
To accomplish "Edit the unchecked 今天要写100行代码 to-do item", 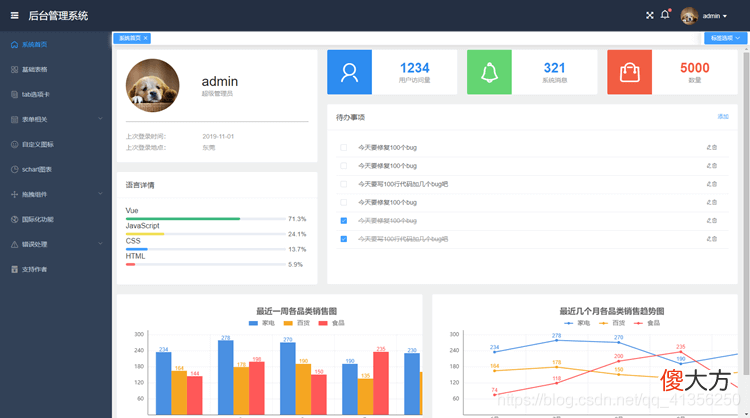I will click(x=709, y=184).
